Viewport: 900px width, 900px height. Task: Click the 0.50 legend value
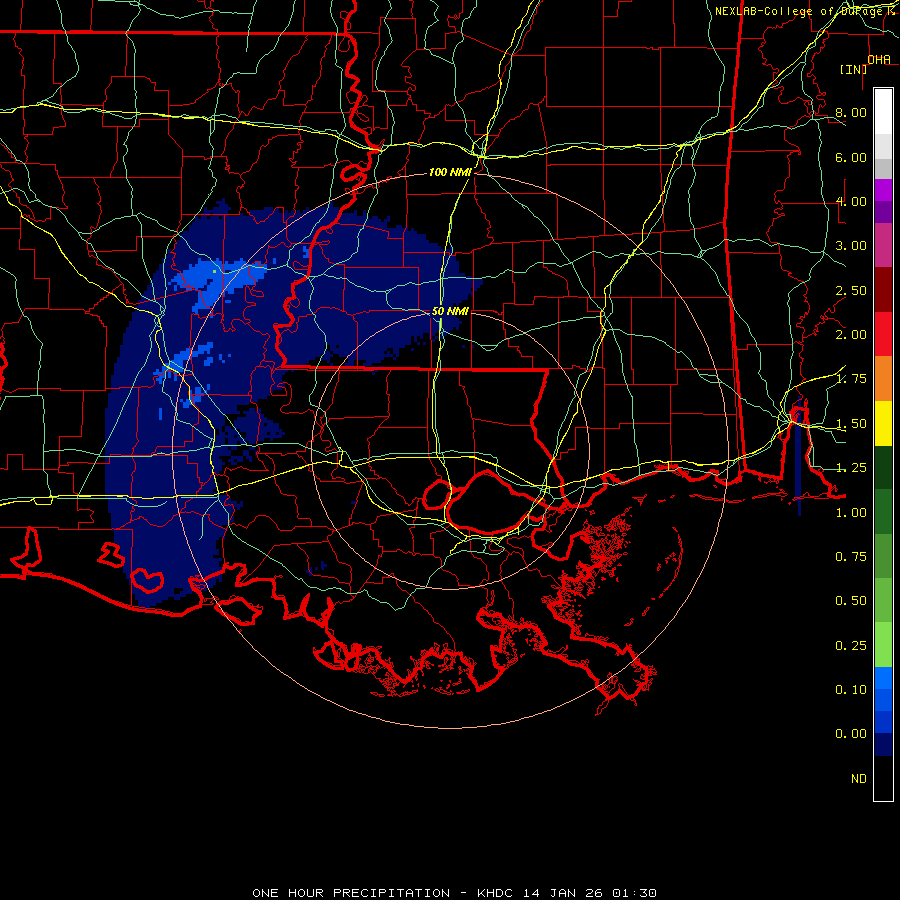[x=851, y=601]
